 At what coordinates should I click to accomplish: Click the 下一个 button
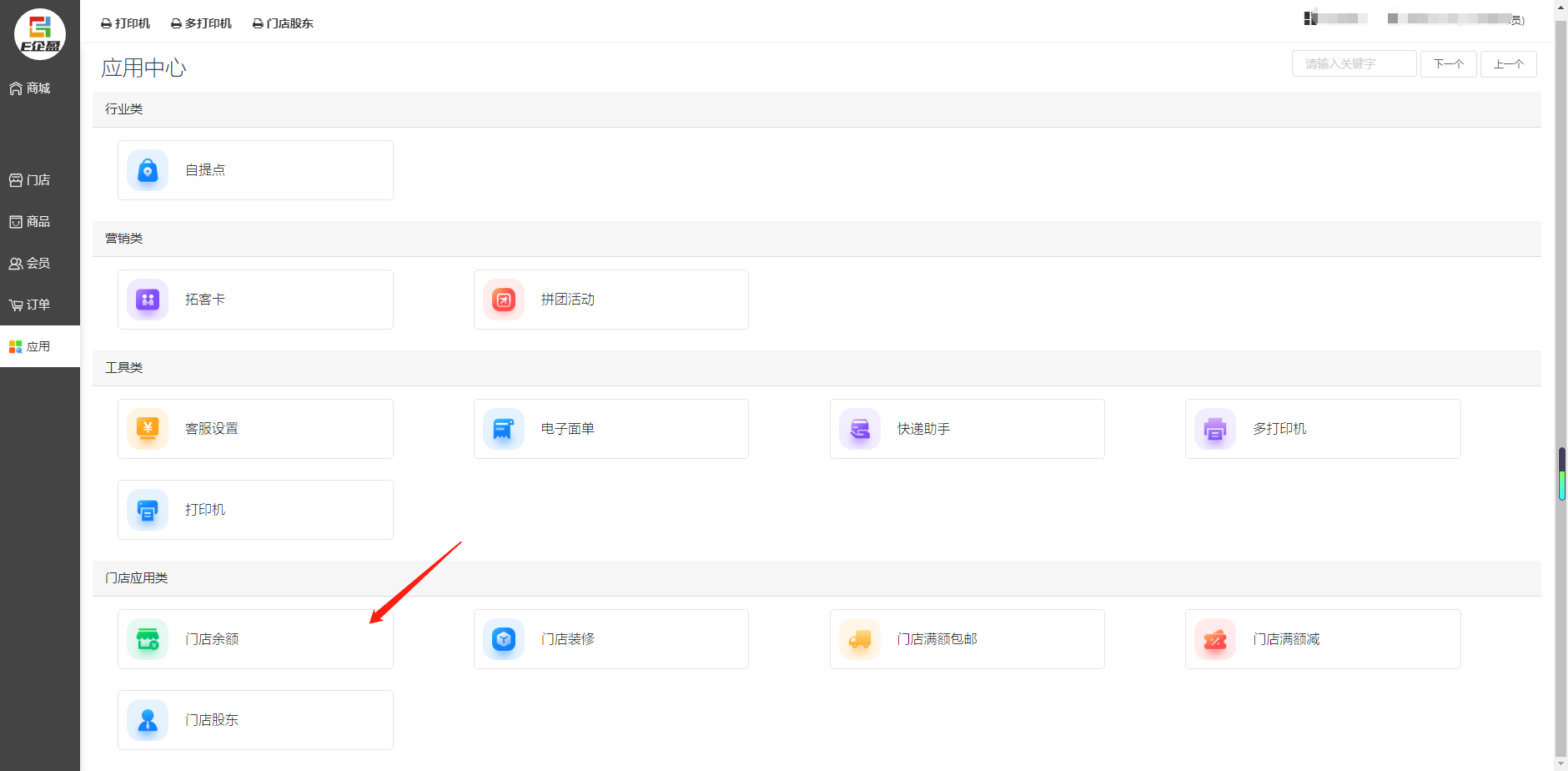(x=1448, y=64)
